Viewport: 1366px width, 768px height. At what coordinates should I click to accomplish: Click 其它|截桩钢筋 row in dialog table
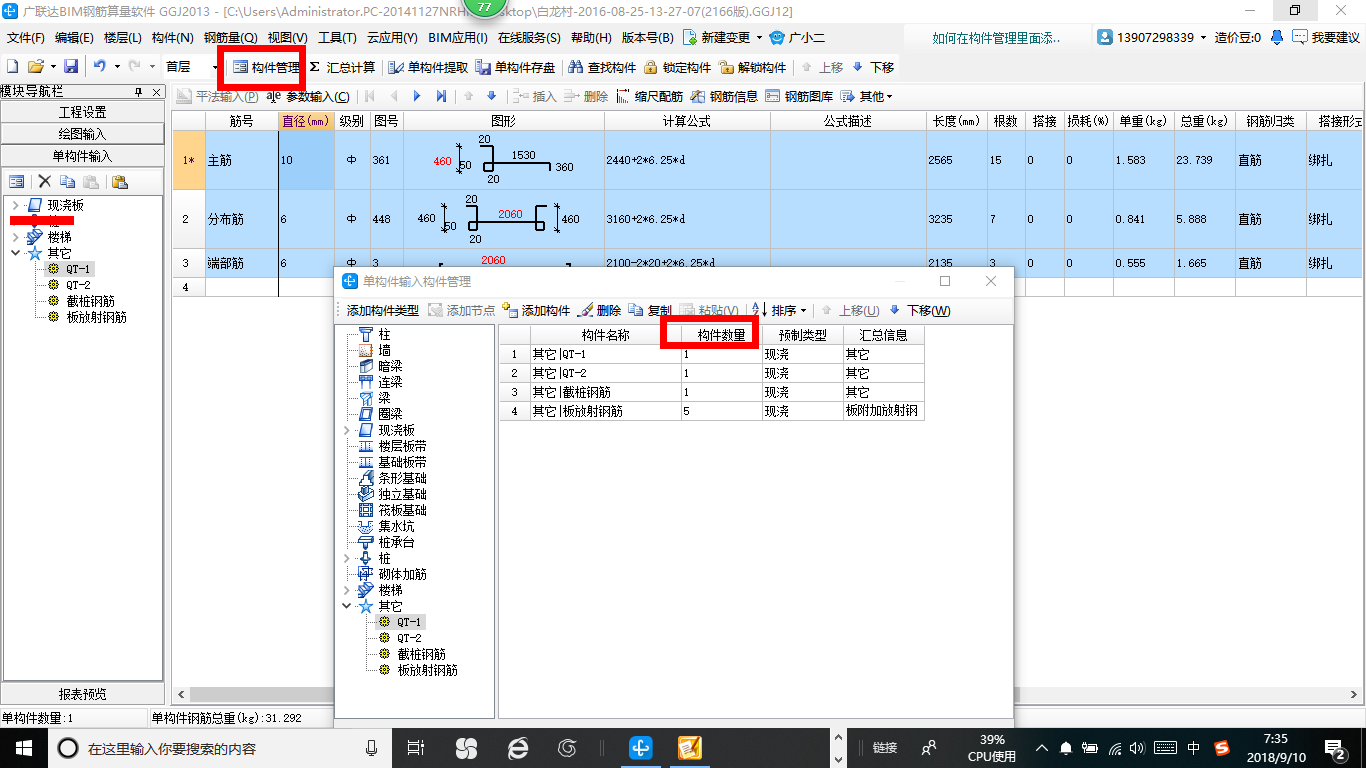pos(711,392)
